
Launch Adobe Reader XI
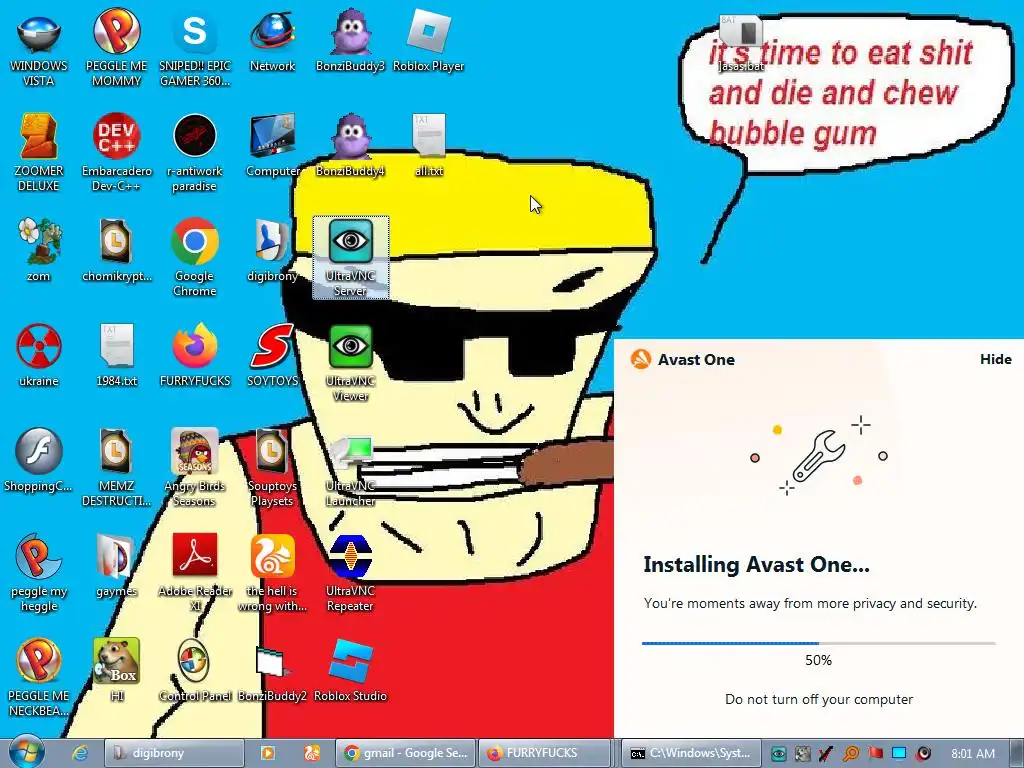(195, 573)
